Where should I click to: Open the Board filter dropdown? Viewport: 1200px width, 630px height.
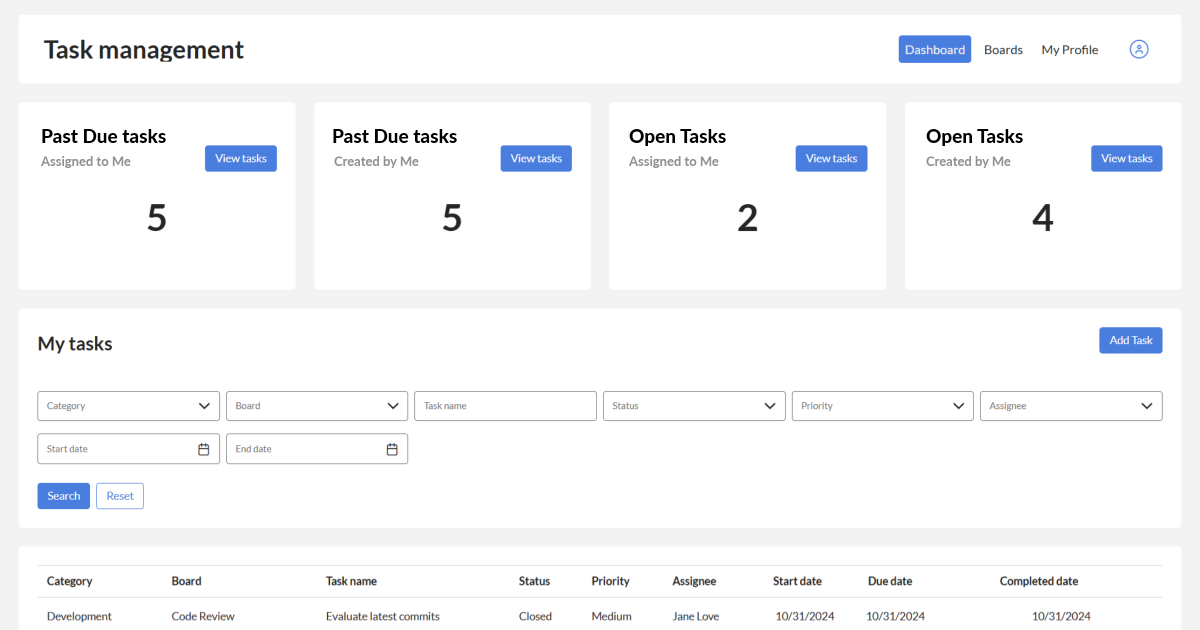[317, 405]
